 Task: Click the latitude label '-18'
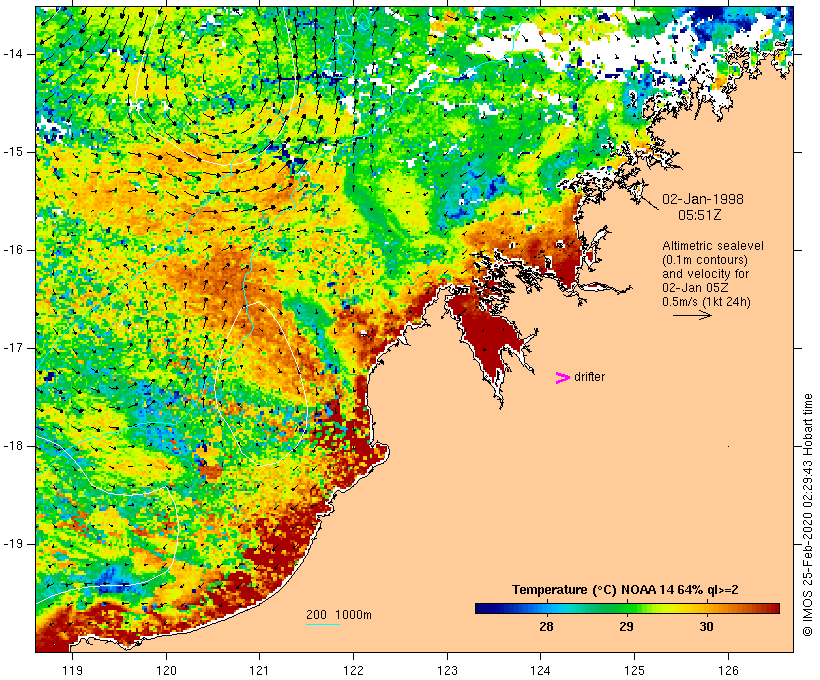pyautogui.click(x=13, y=446)
